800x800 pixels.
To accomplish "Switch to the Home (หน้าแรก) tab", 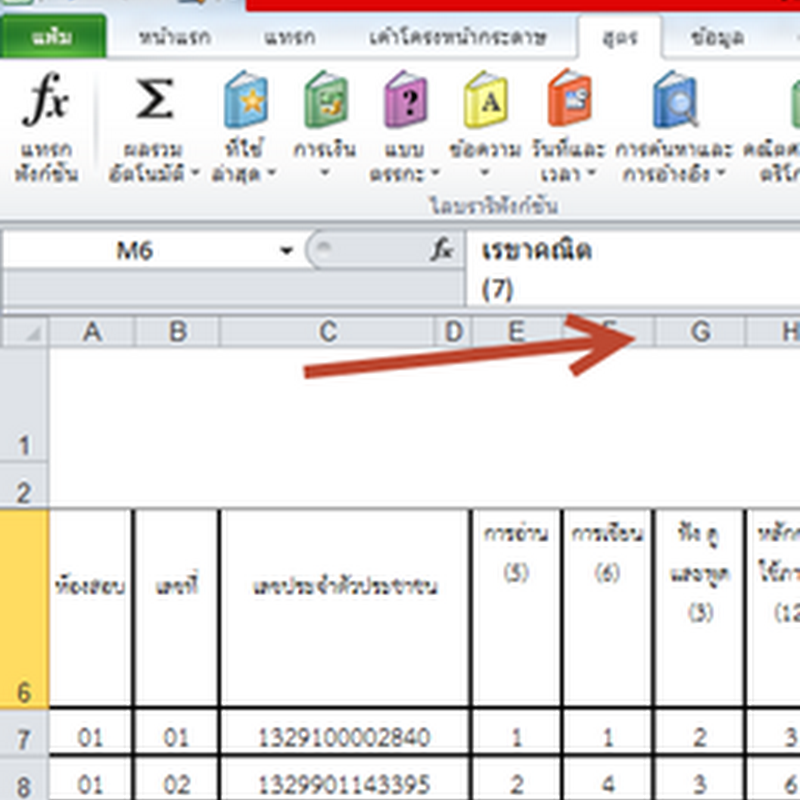I will pos(174,37).
